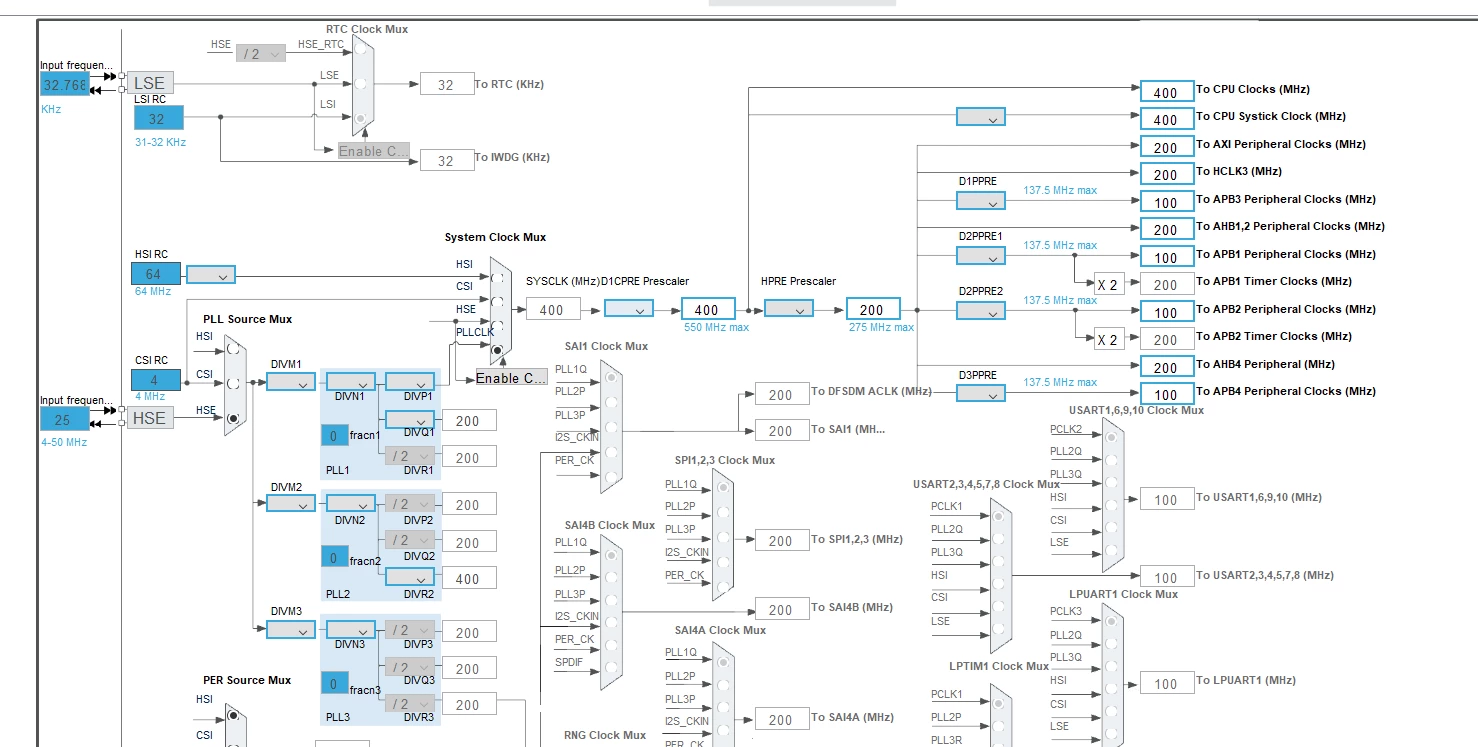Screen dimensions: 1478x747
Task: Choose CSI in PLL Source Mux
Action: [x=233, y=383]
